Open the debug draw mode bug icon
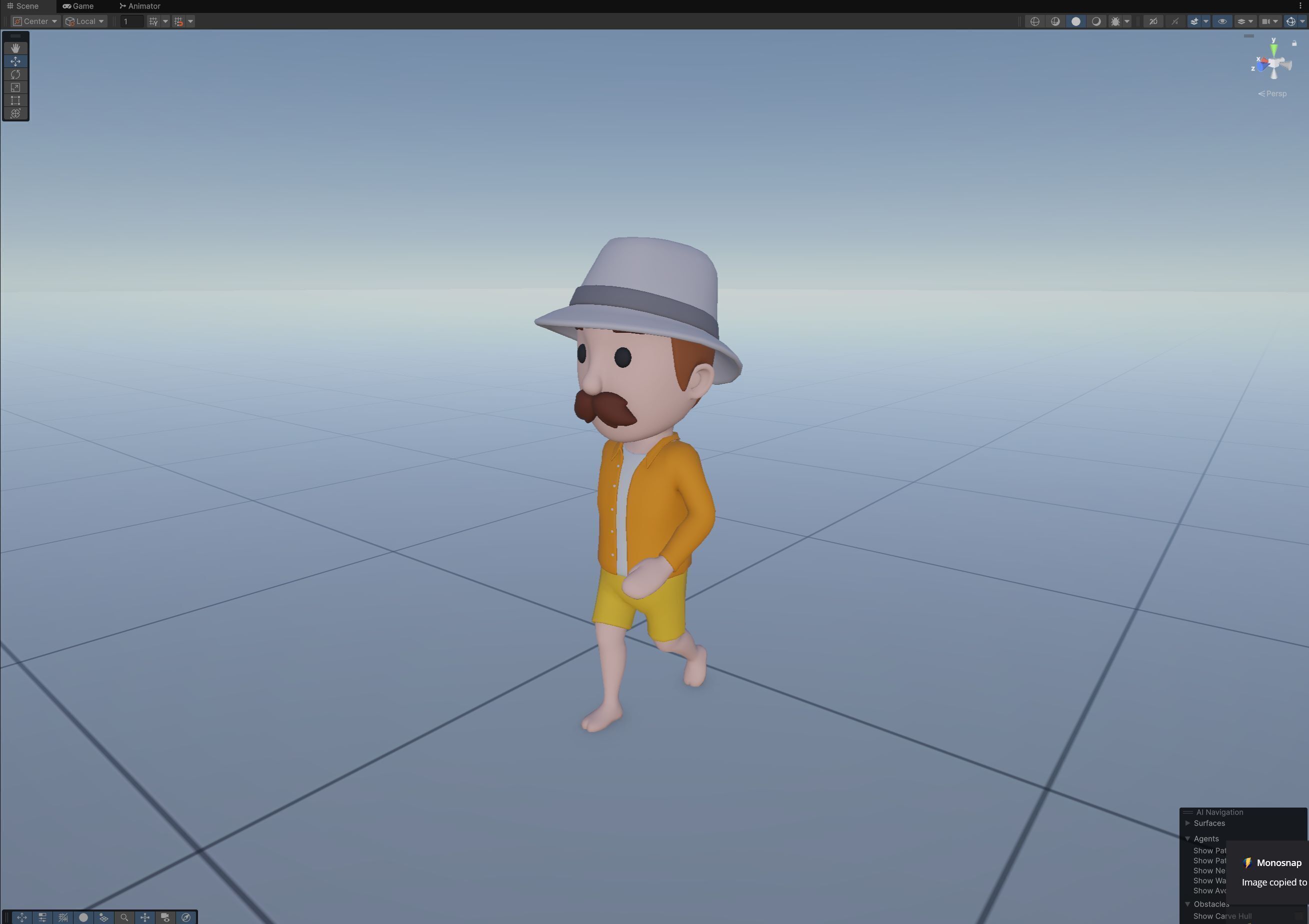 pos(1115,21)
